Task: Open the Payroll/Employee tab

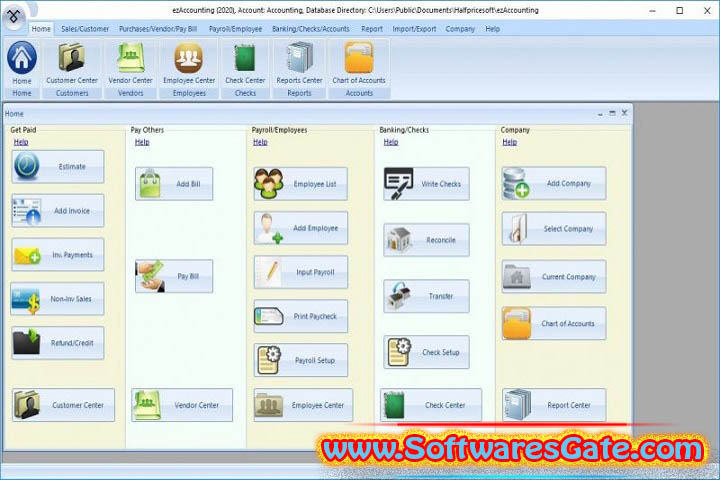Action: click(235, 29)
